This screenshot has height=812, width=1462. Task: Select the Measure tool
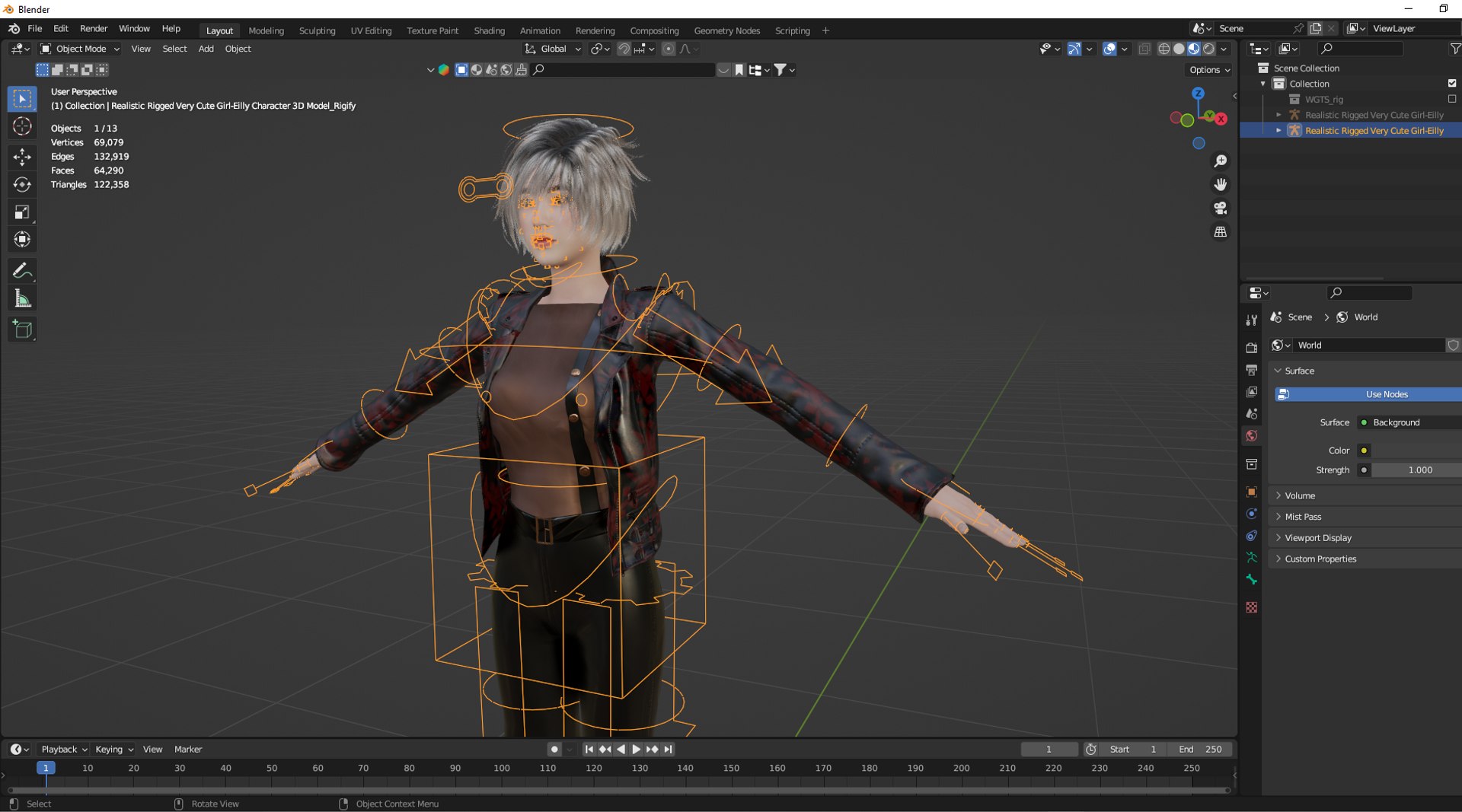click(x=22, y=299)
